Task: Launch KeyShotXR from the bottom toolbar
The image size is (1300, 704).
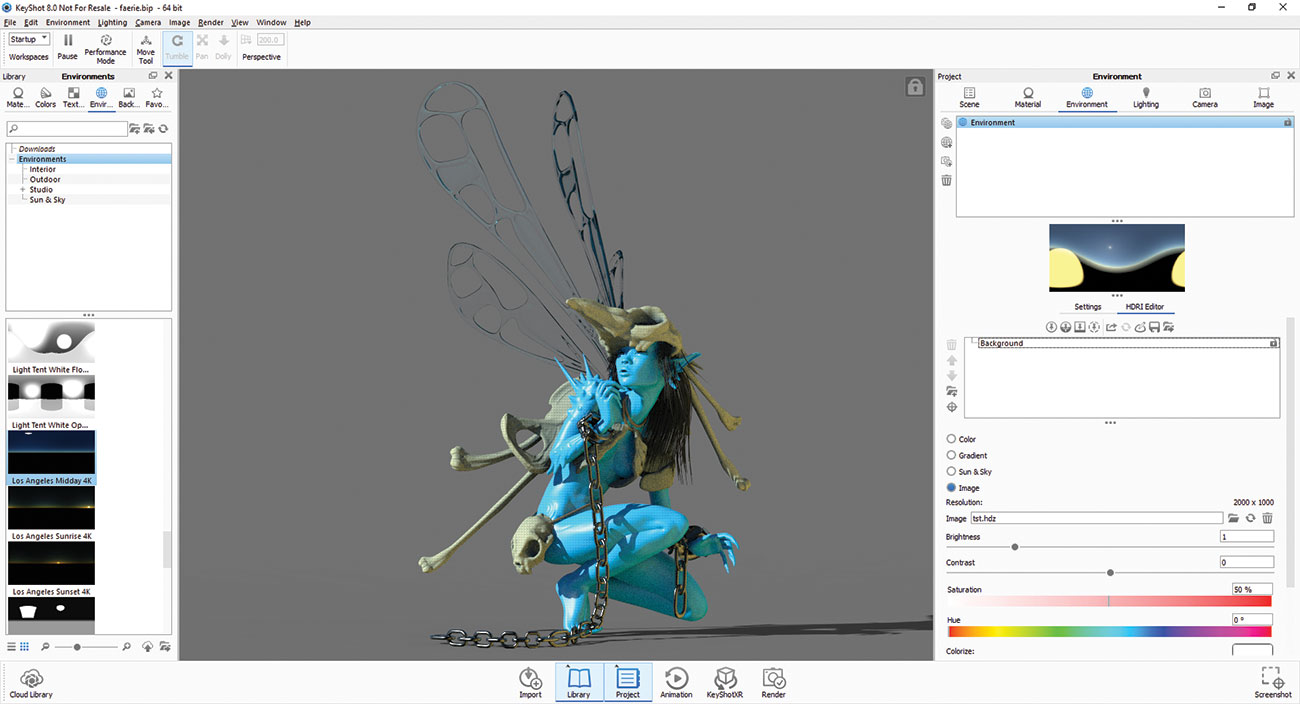Action: tap(725, 683)
